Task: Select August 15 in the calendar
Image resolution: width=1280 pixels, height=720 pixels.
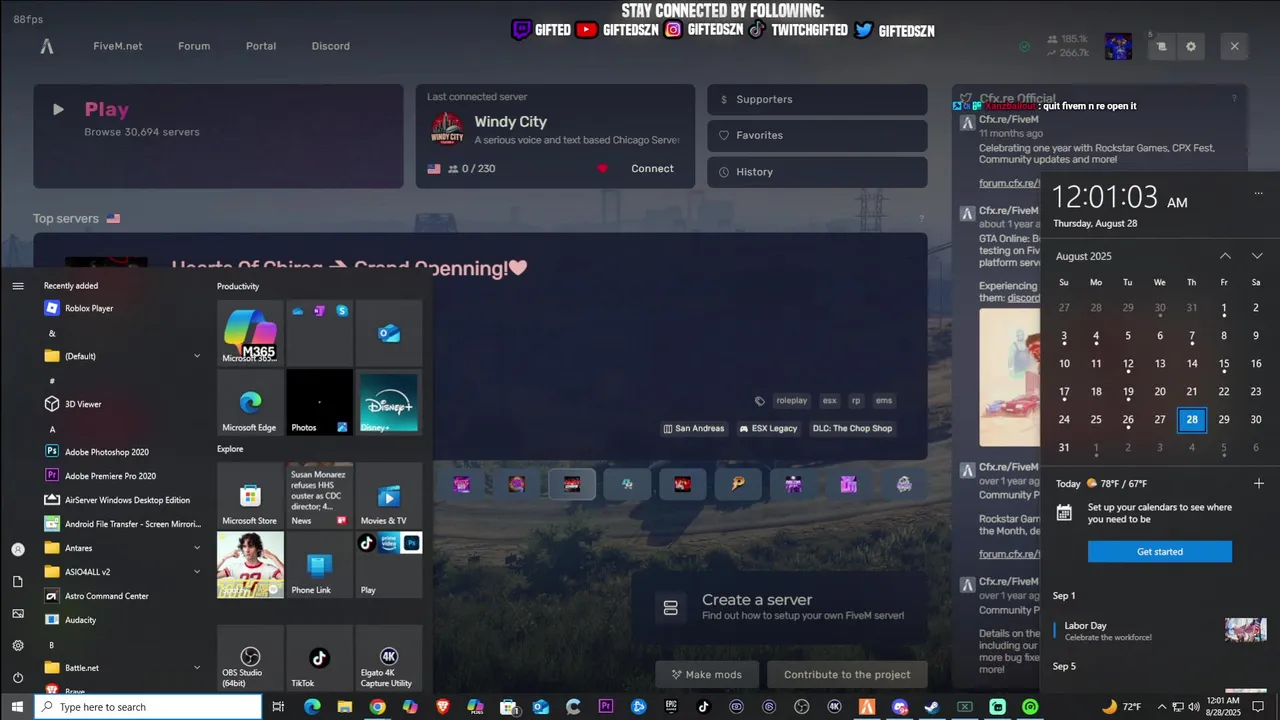Action: pos(1224,364)
